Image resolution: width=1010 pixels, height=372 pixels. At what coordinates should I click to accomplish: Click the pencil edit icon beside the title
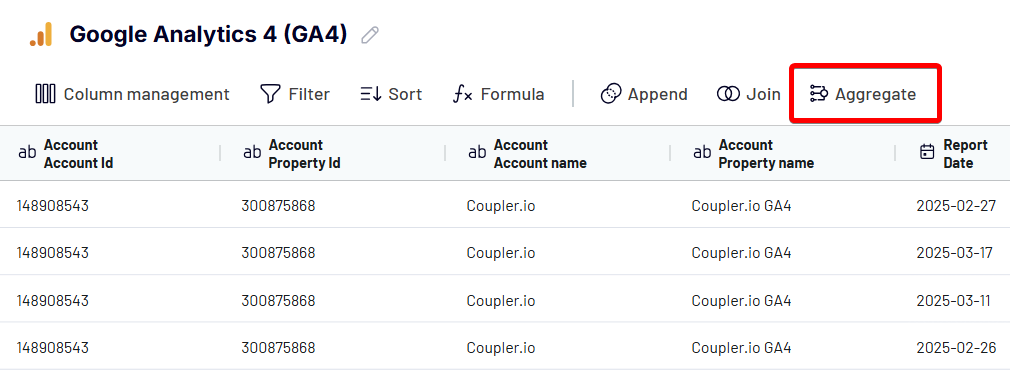(x=370, y=35)
